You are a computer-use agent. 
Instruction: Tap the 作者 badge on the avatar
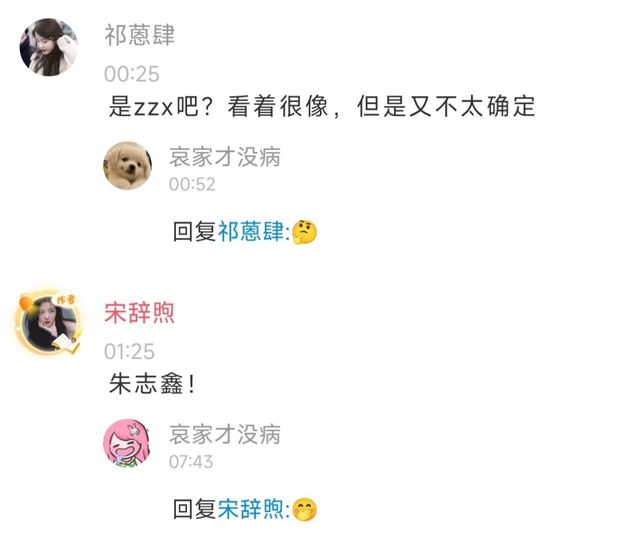pos(67,300)
